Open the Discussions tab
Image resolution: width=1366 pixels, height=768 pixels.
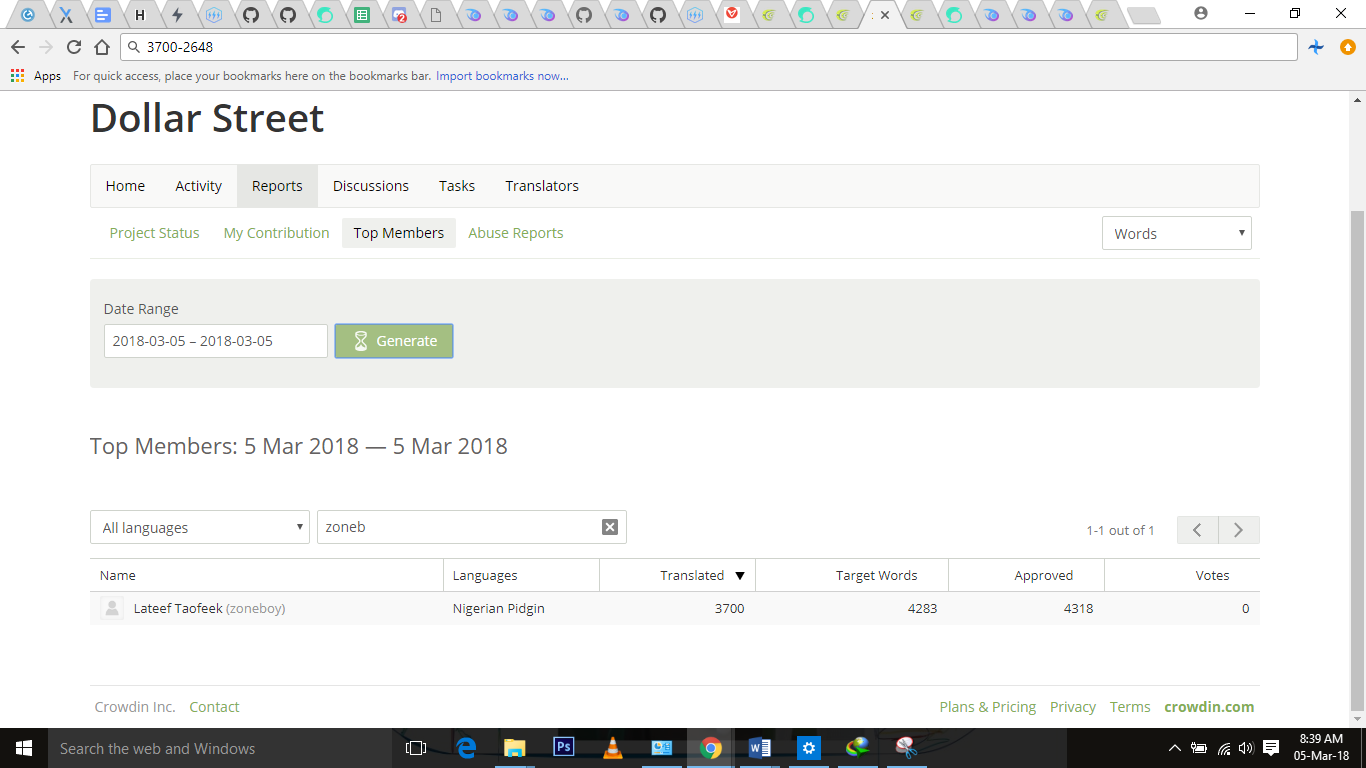point(371,186)
